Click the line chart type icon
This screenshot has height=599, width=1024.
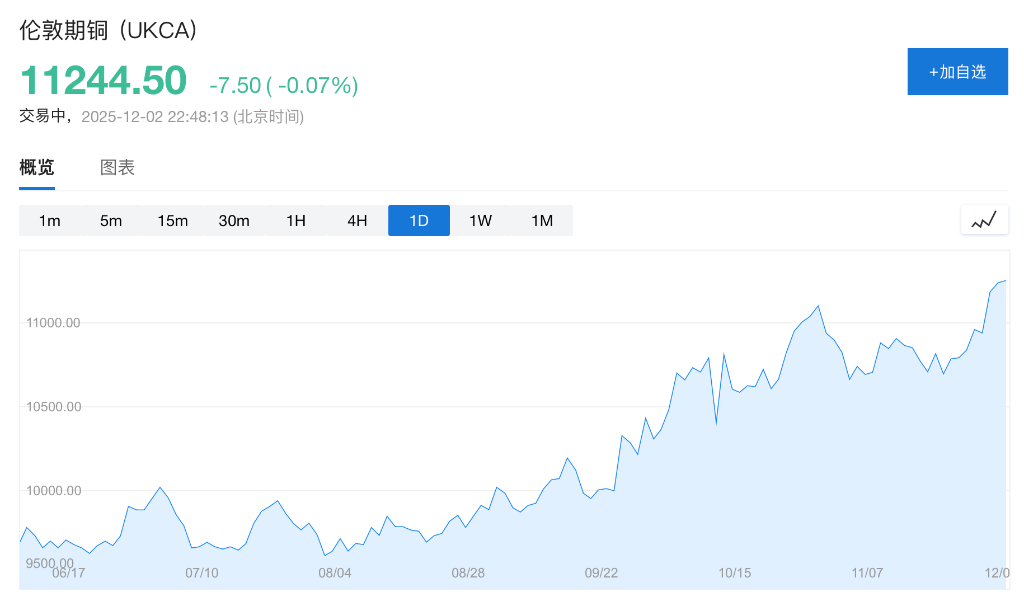click(x=984, y=220)
